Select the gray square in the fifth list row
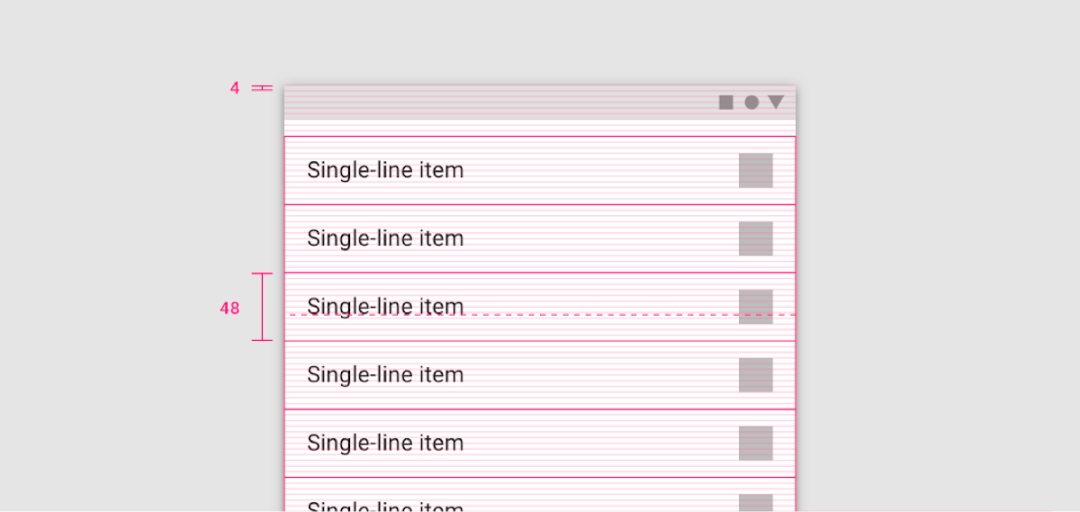 point(756,443)
